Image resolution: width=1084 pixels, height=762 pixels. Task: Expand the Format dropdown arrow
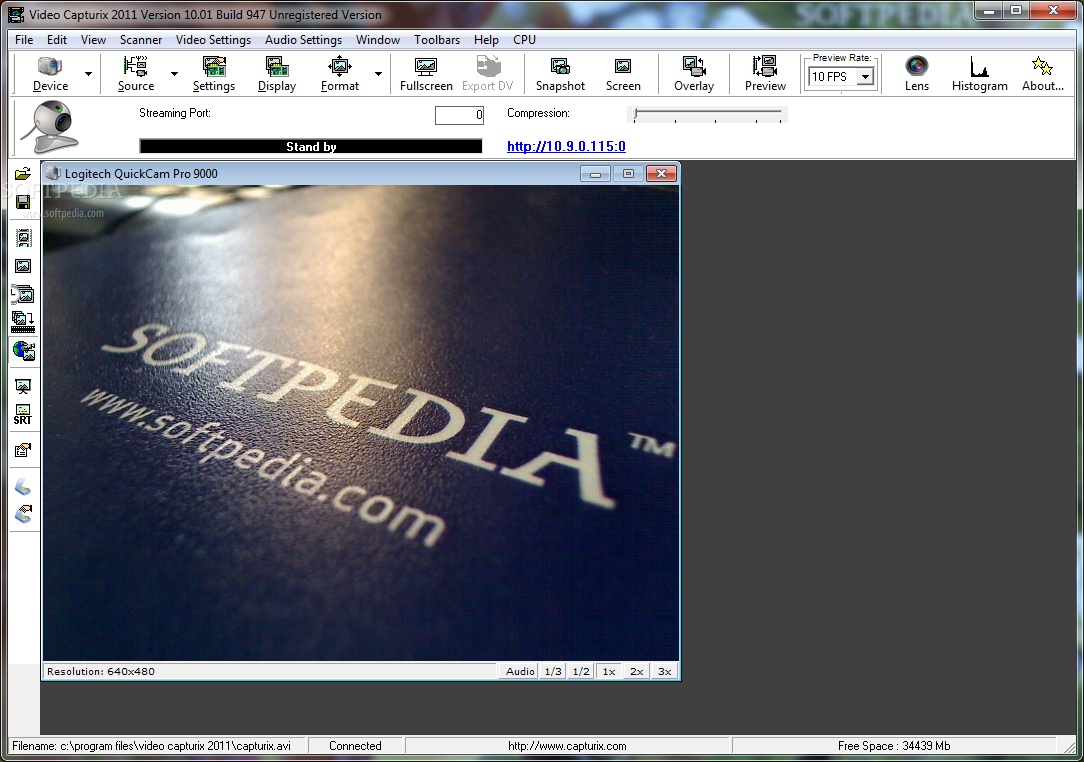[x=378, y=74]
